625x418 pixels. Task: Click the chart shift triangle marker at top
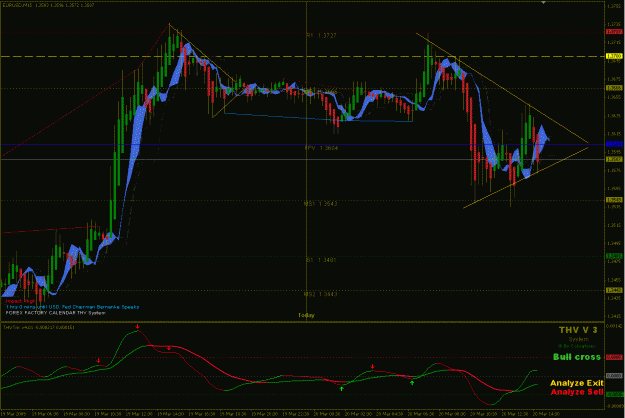543,2
